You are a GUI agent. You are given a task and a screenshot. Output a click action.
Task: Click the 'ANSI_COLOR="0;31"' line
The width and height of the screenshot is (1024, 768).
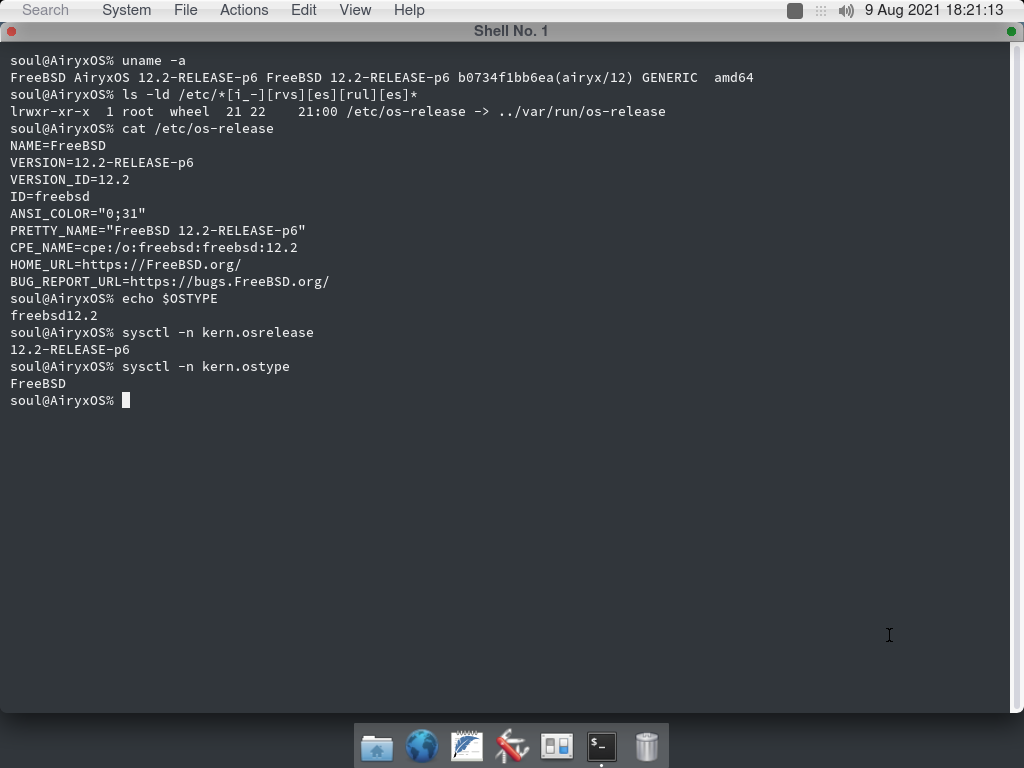78,214
